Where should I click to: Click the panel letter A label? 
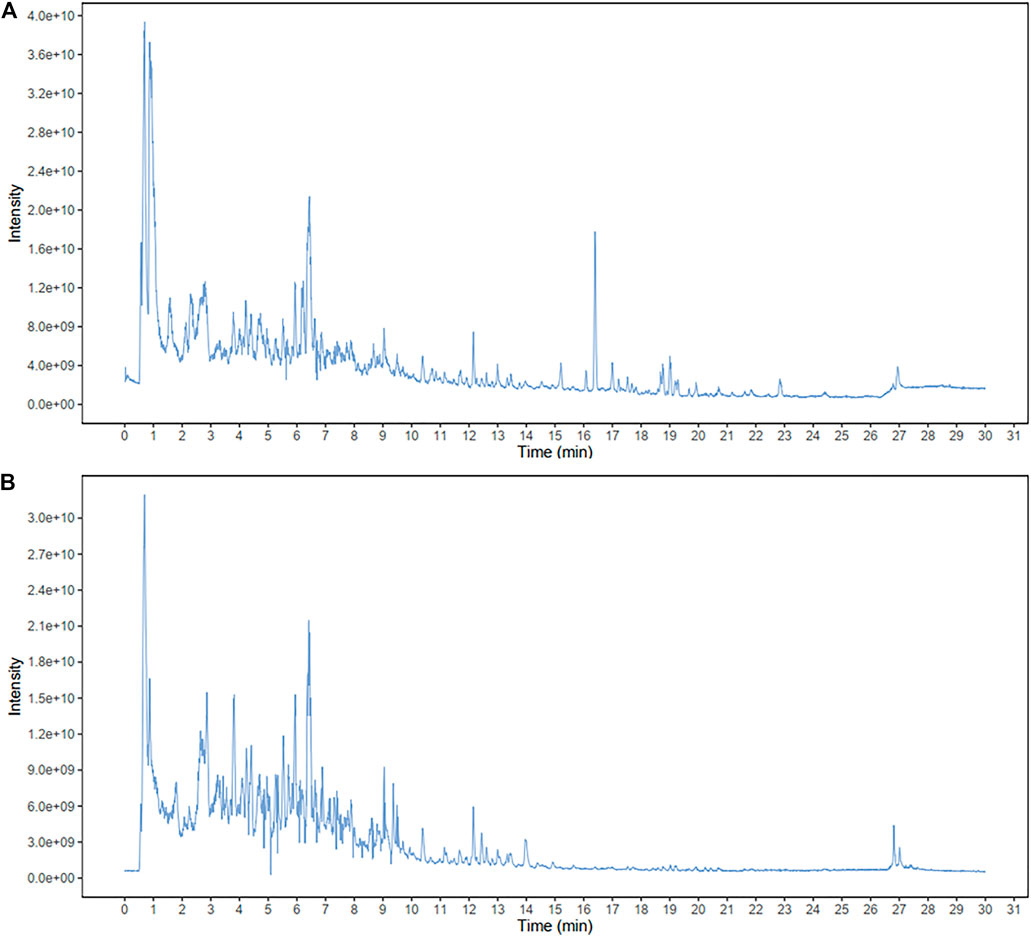pyautogui.click(x=9, y=11)
